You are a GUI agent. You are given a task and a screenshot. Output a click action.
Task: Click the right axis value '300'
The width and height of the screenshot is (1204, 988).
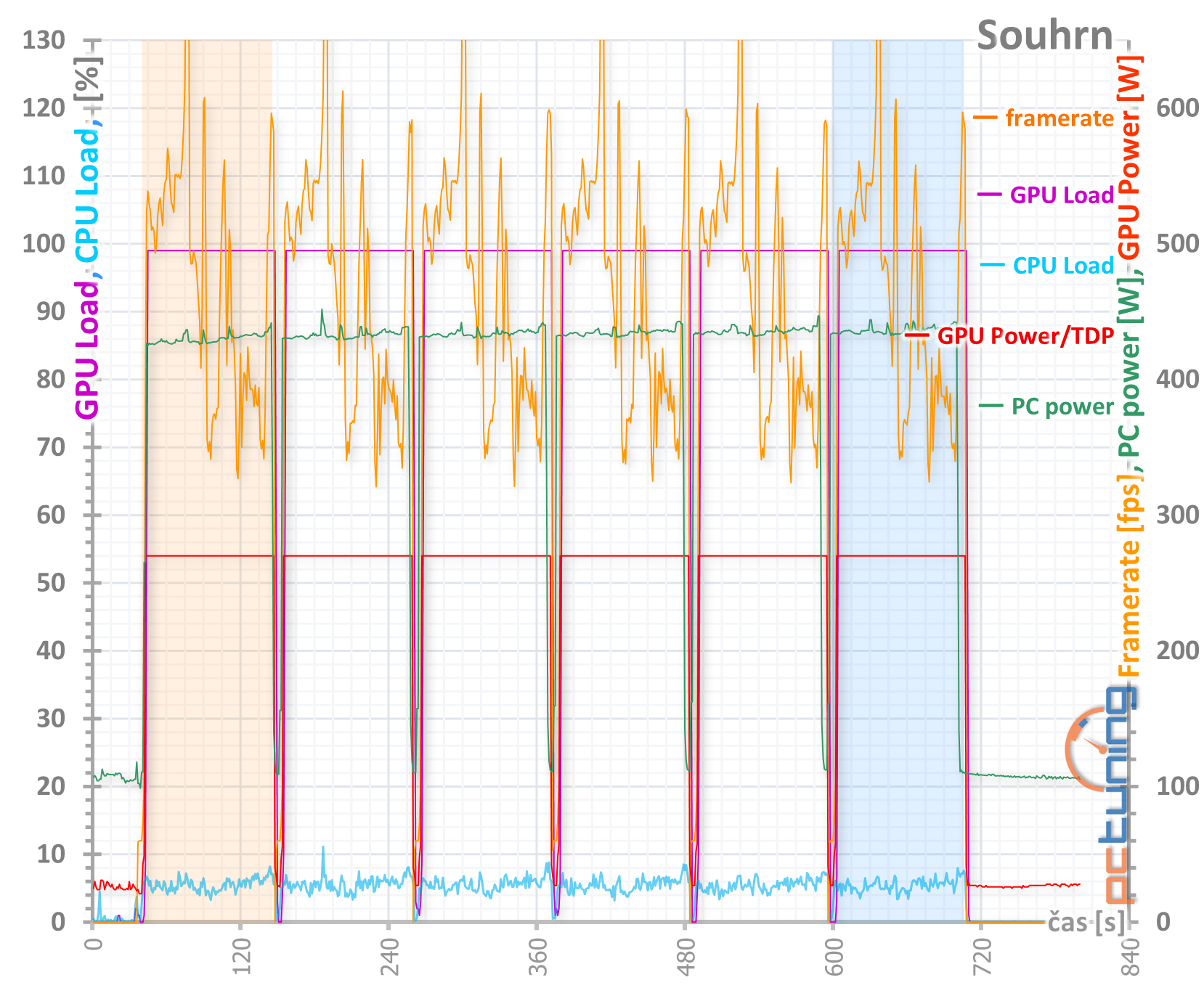tap(1177, 515)
